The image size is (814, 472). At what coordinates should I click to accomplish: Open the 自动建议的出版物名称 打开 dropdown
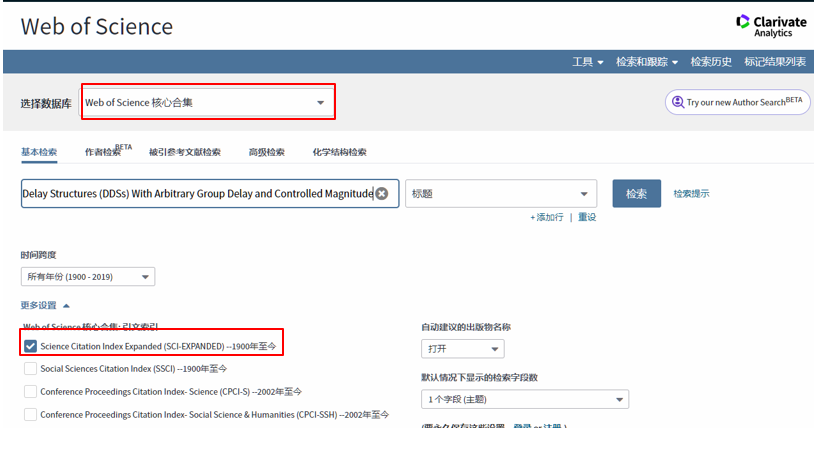coord(462,349)
